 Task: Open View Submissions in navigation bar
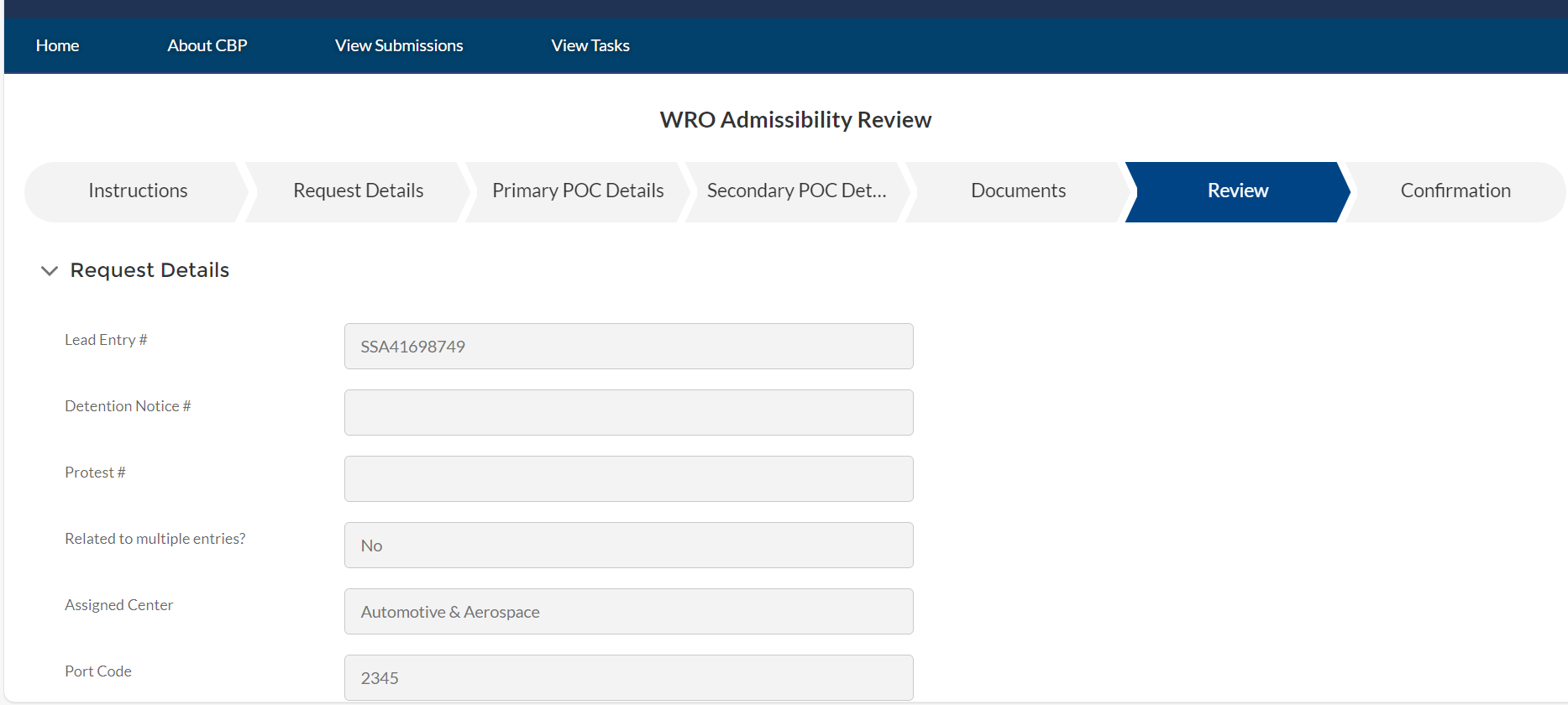399,46
